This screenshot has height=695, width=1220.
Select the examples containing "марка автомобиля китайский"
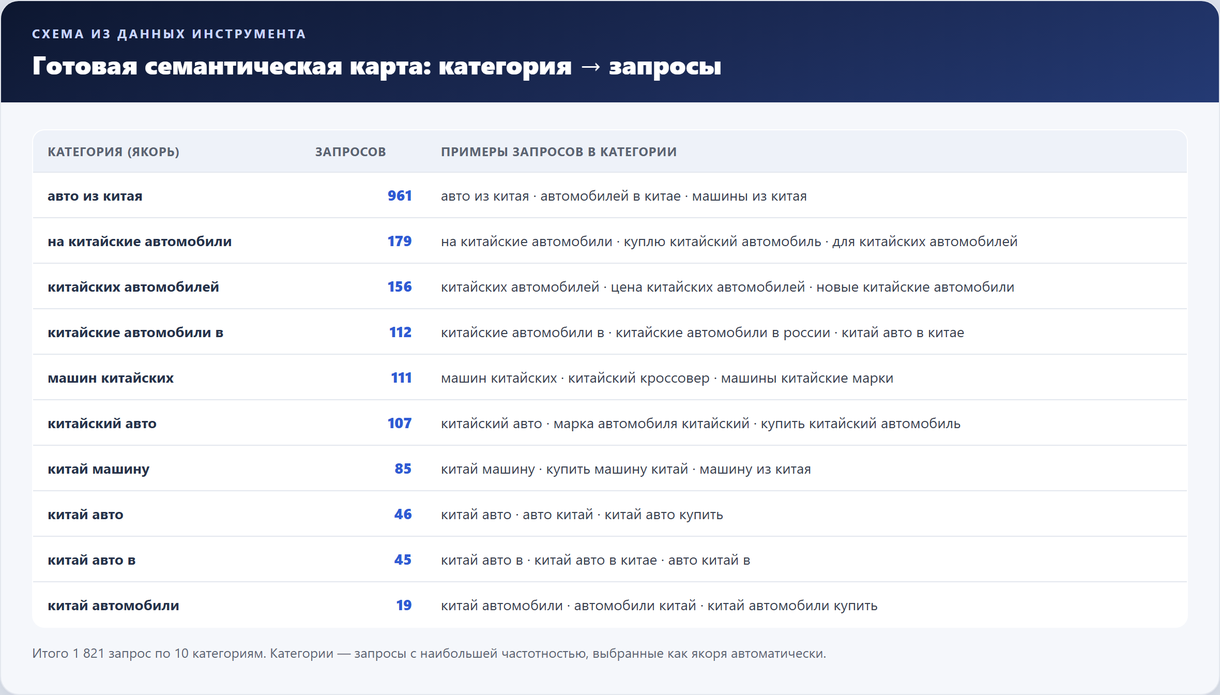click(701, 423)
